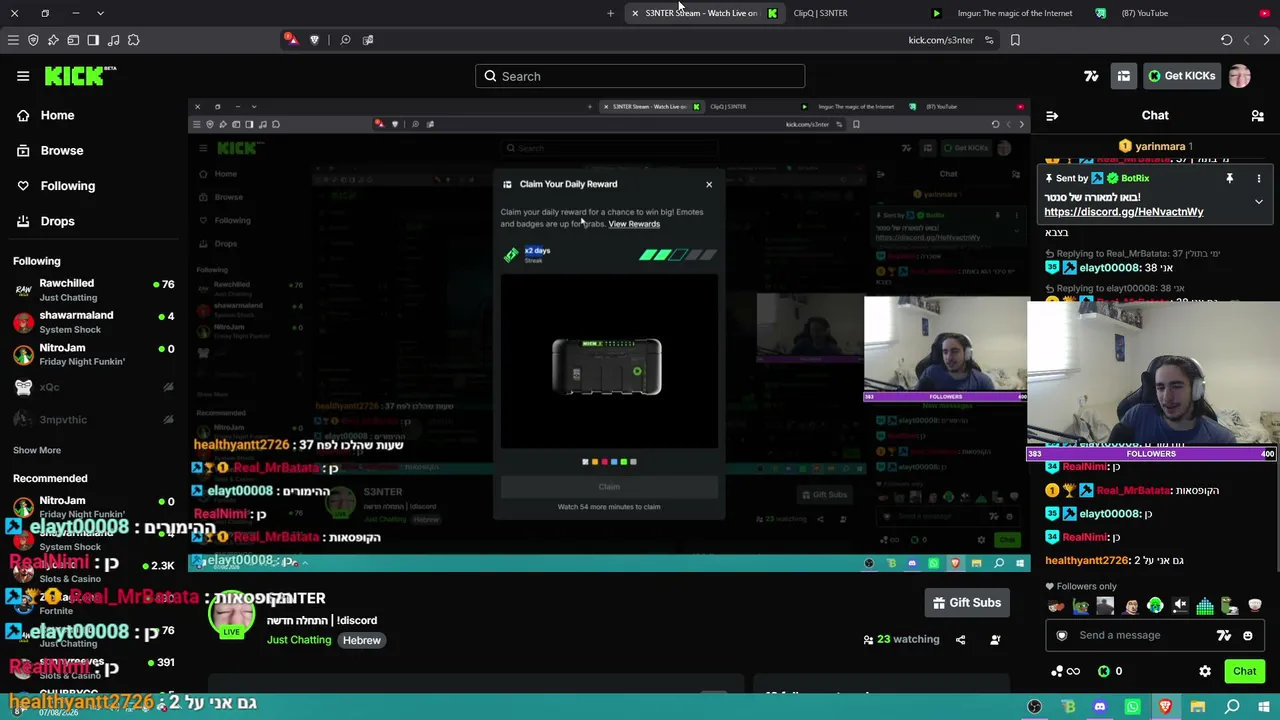Open Windows taskbar search
Image resolution: width=1280 pixels, height=720 pixels.
tap(1232, 708)
